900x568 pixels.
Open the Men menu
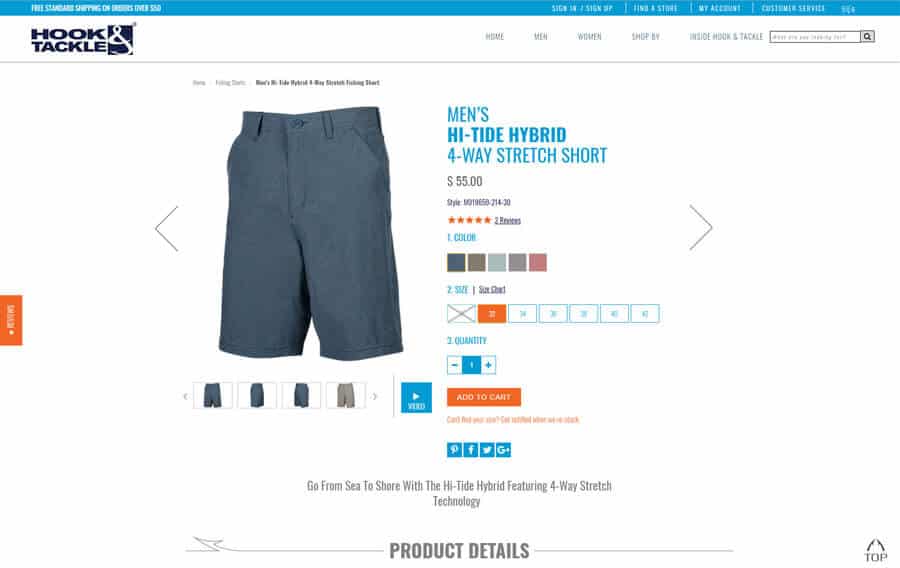(x=541, y=37)
